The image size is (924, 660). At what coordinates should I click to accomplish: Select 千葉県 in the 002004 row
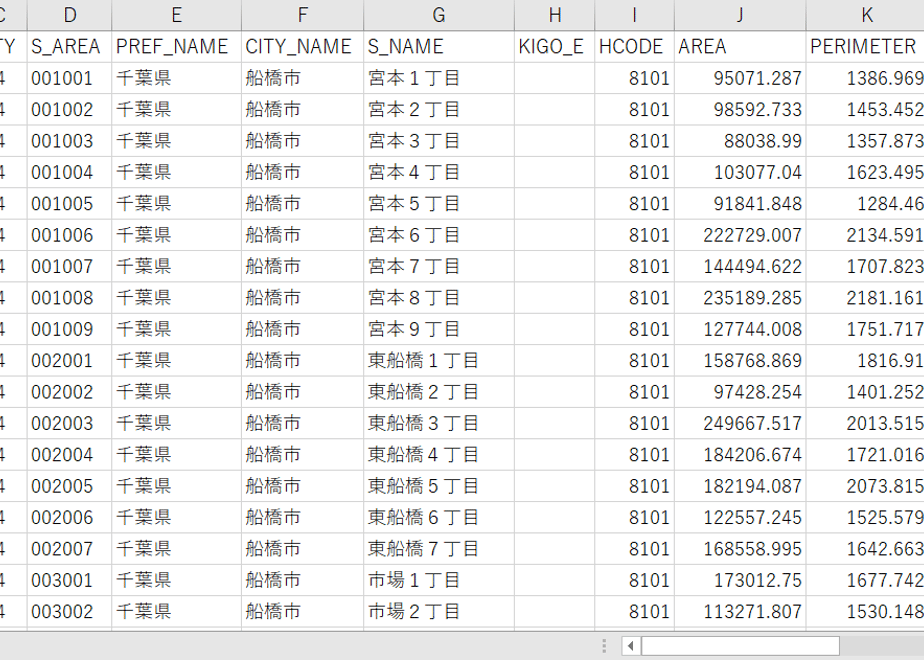click(x=176, y=454)
